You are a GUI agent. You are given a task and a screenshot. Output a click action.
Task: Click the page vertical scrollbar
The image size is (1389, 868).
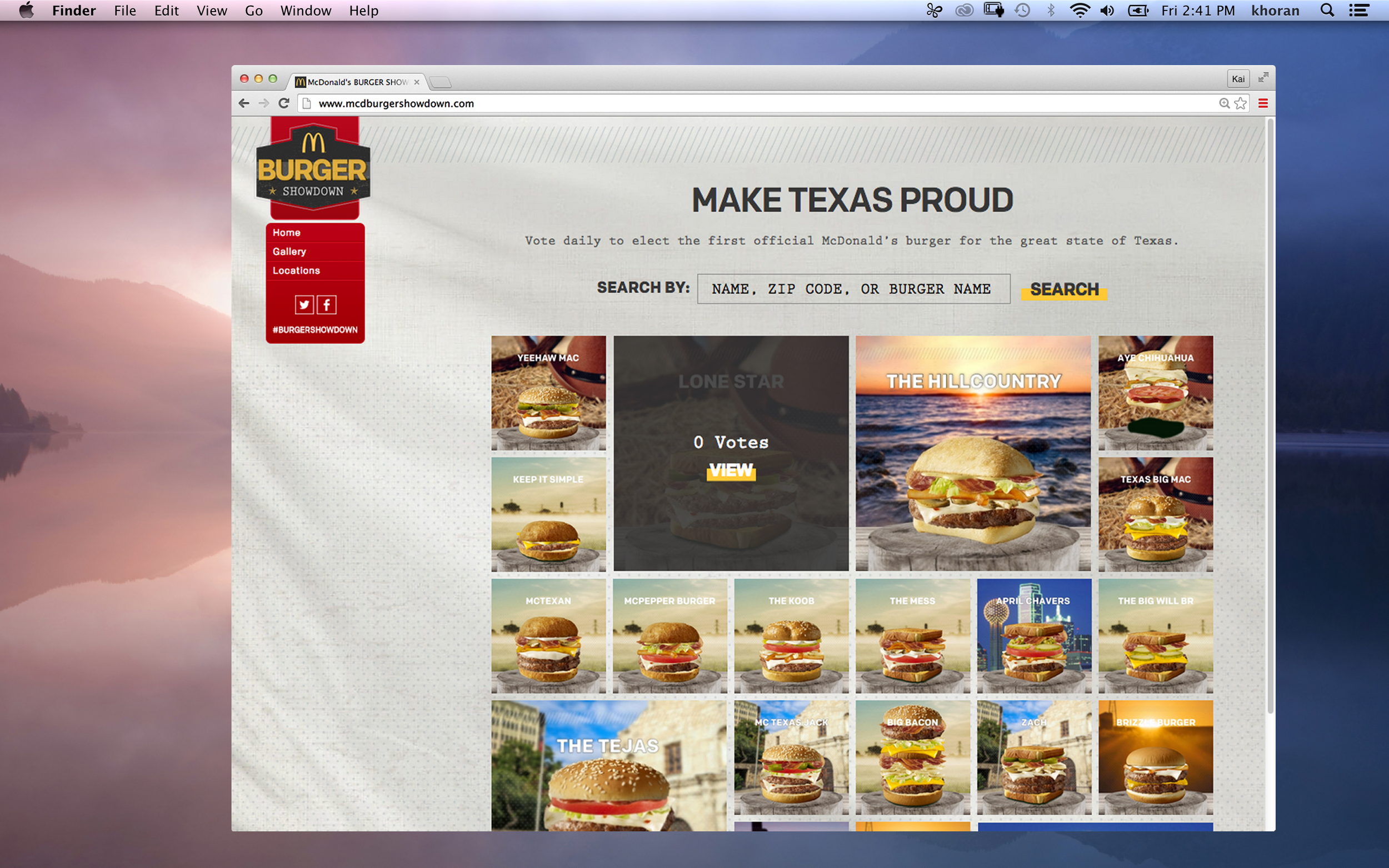coord(1270,416)
